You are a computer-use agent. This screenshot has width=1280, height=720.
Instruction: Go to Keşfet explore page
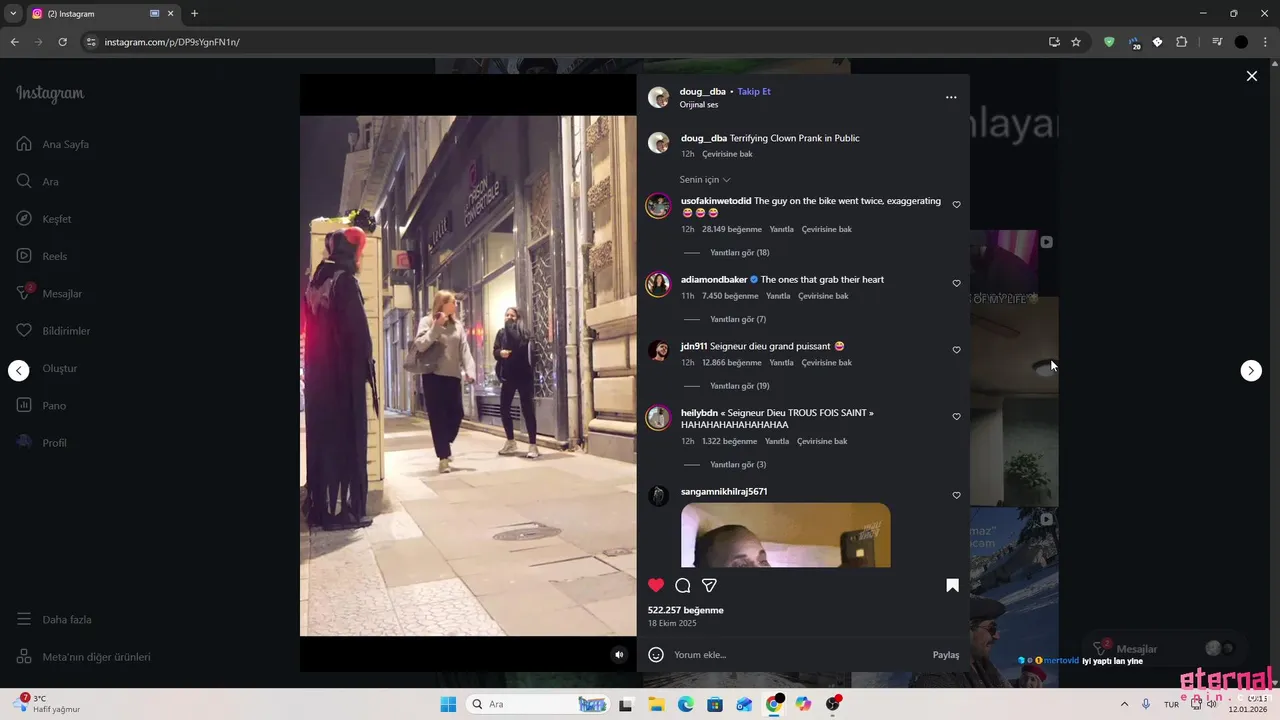tap(44, 219)
